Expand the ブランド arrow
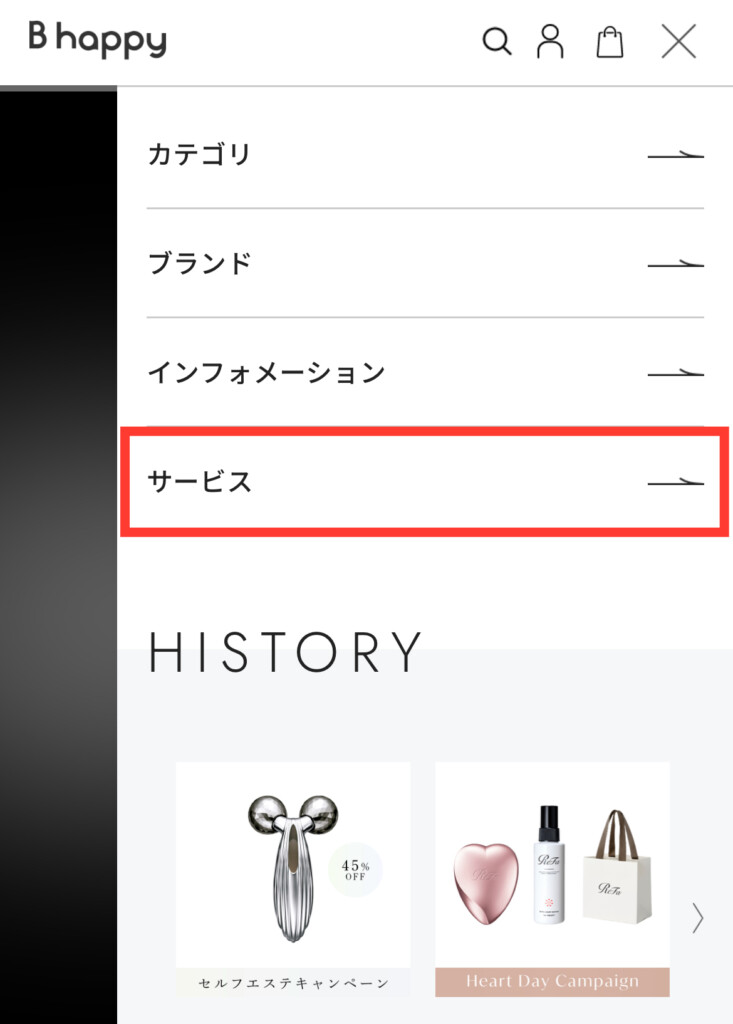Image resolution: width=733 pixels, height=1024 pixels. [x=676, y=264]
